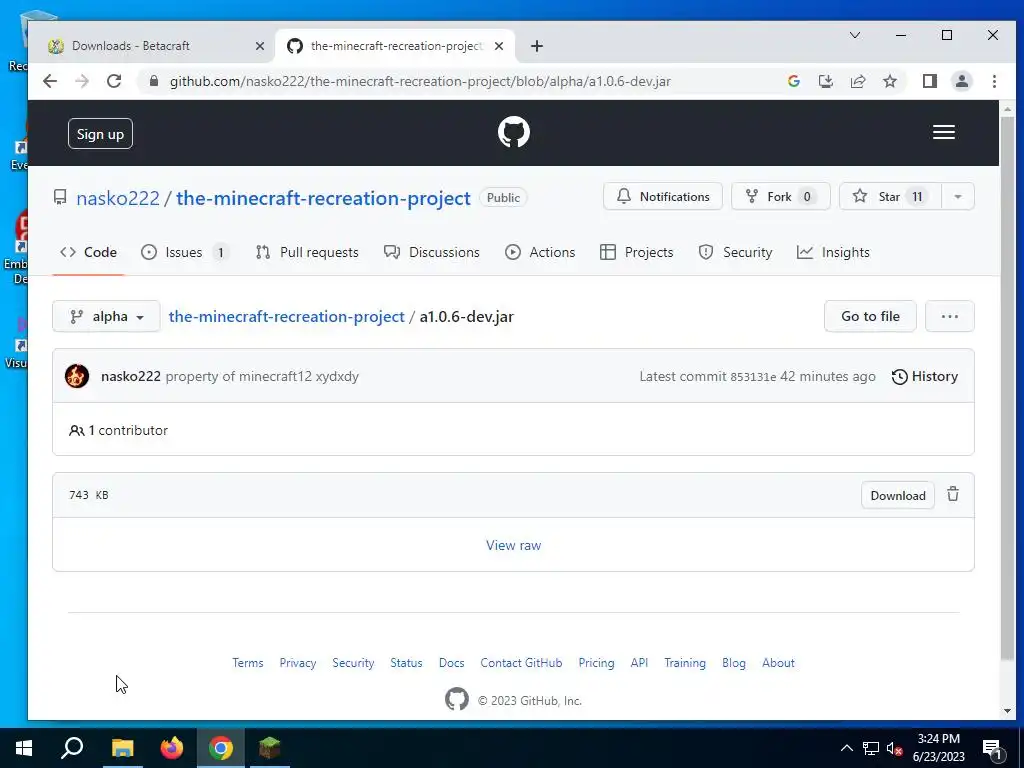Click the Minecraft block icon in taskbar
The height and width of the screenshot is (768, 1024).
[269, 748]
